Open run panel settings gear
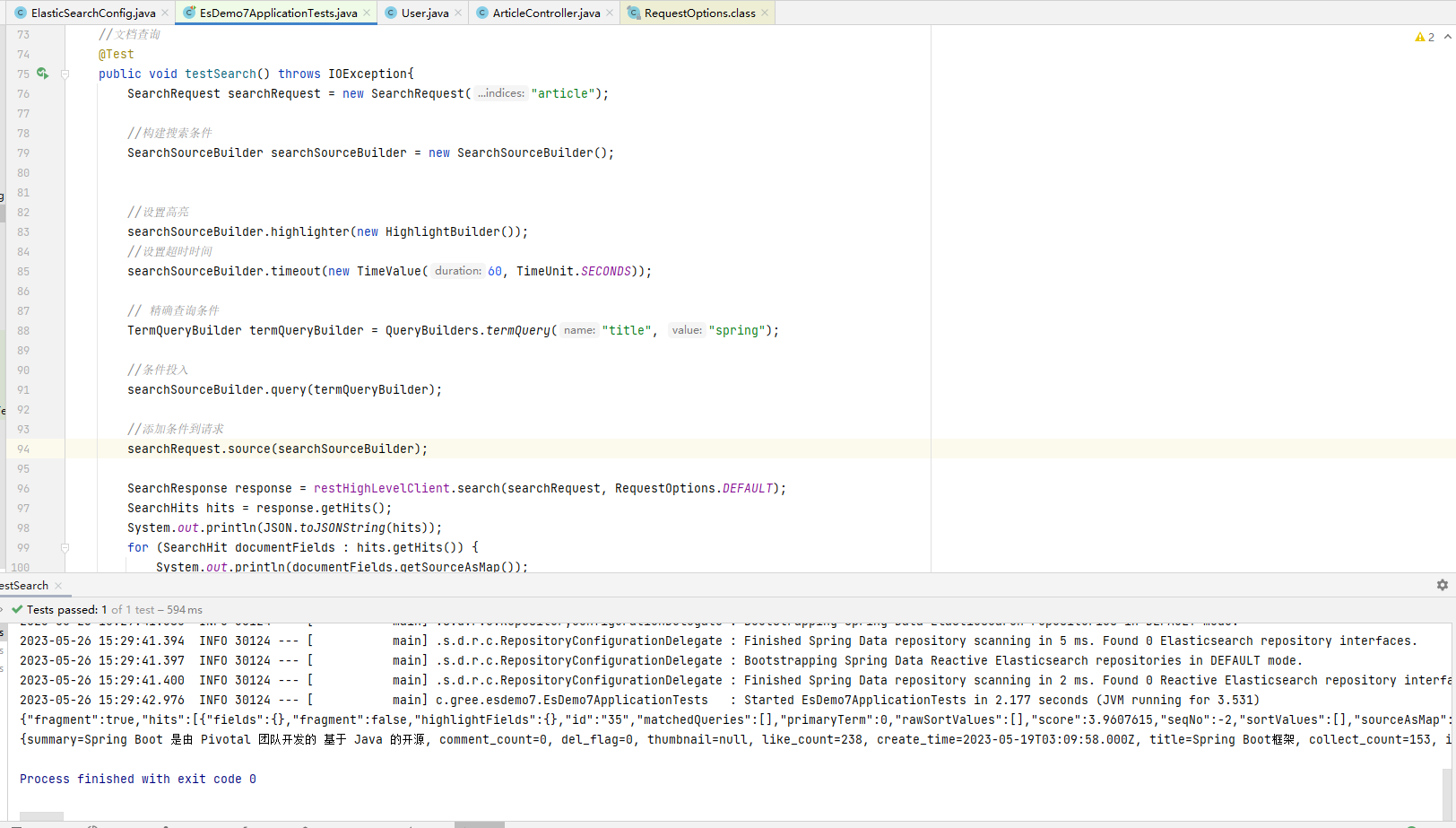 click(x=1443, y=585)
